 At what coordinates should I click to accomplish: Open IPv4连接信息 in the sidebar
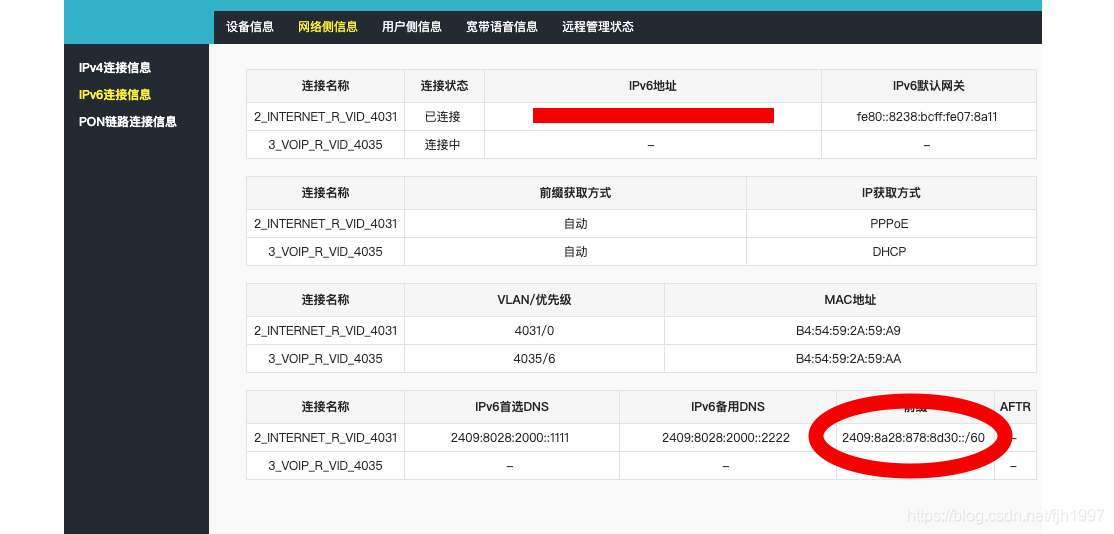click(x=115, y=68)
